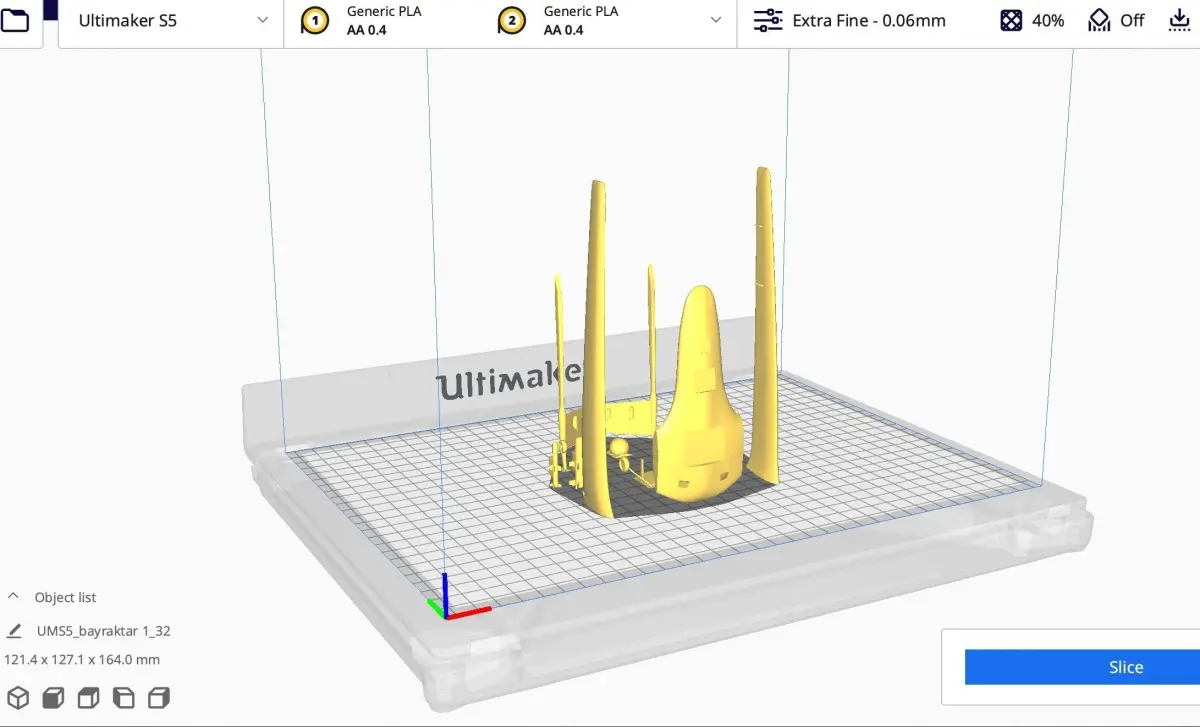Click the 40% infill icon
The image size is (1200, 727).
click(x=1011, y=20)
